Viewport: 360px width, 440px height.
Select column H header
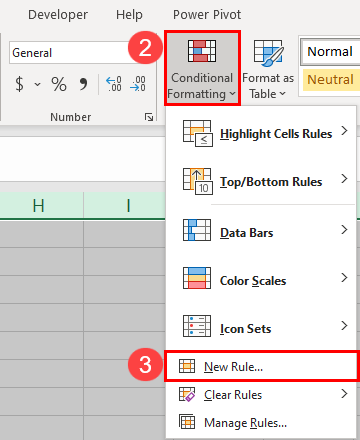pos(42,205)
